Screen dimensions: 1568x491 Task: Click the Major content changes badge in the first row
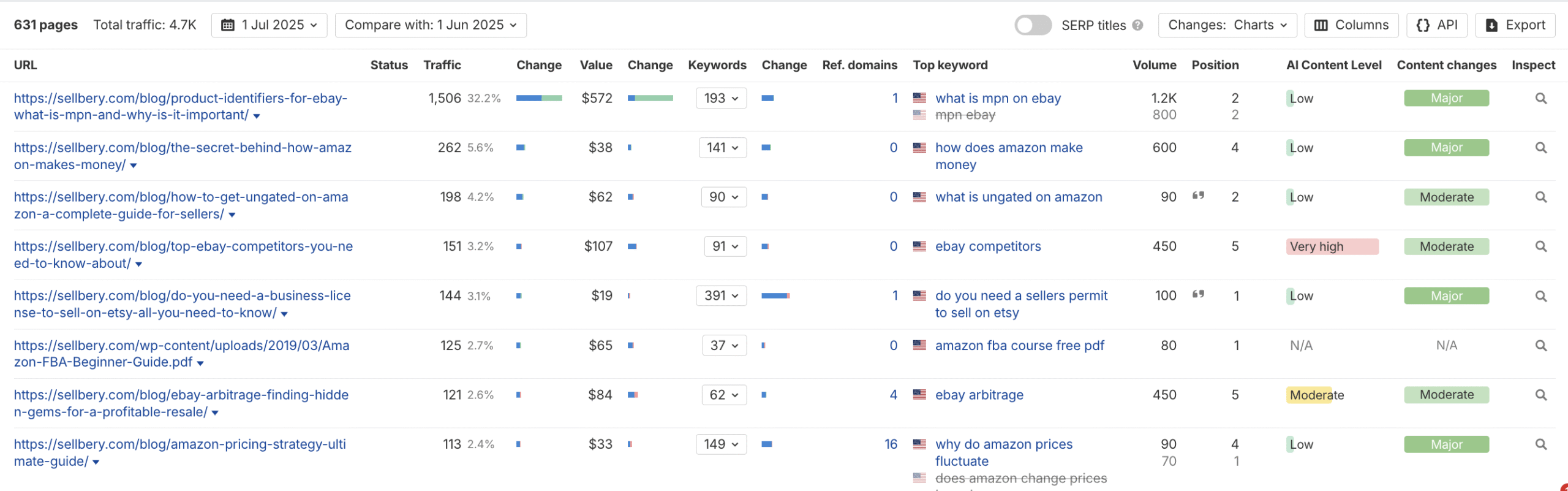coord(1446,99)
